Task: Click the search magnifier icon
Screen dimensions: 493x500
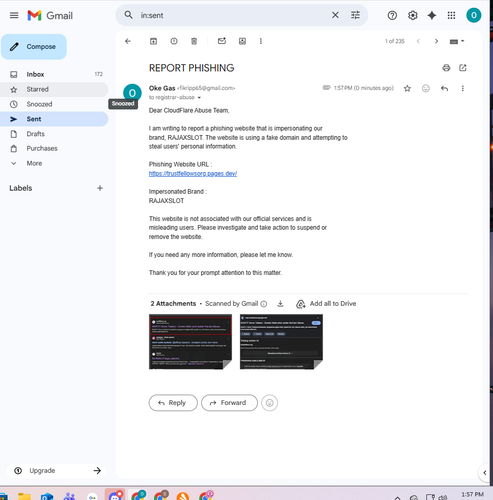Action: [x=128, y=15]
